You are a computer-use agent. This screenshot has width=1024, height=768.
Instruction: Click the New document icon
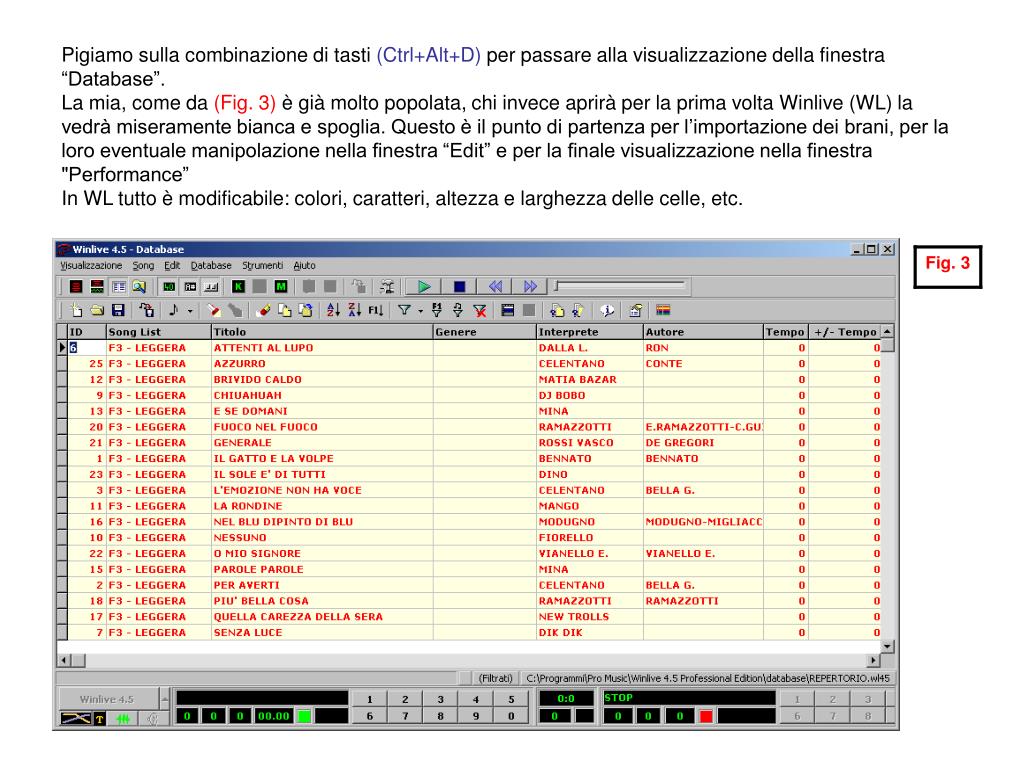tap(76, 311)
